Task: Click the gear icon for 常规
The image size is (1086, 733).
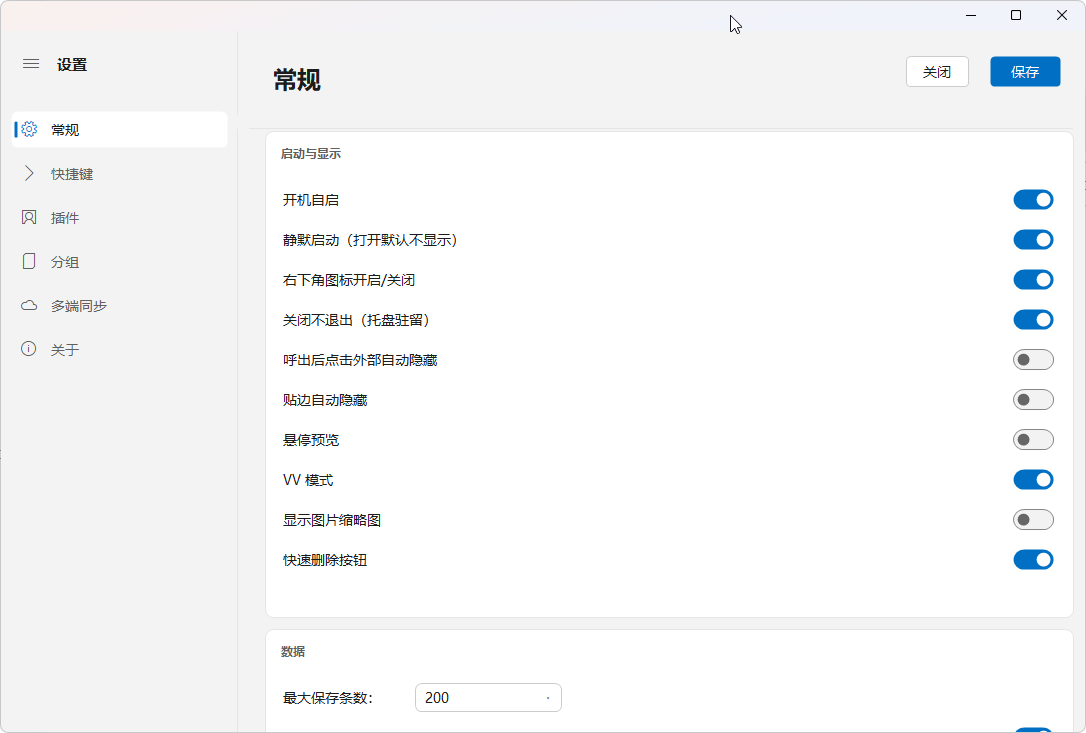Action: (29, 129)
